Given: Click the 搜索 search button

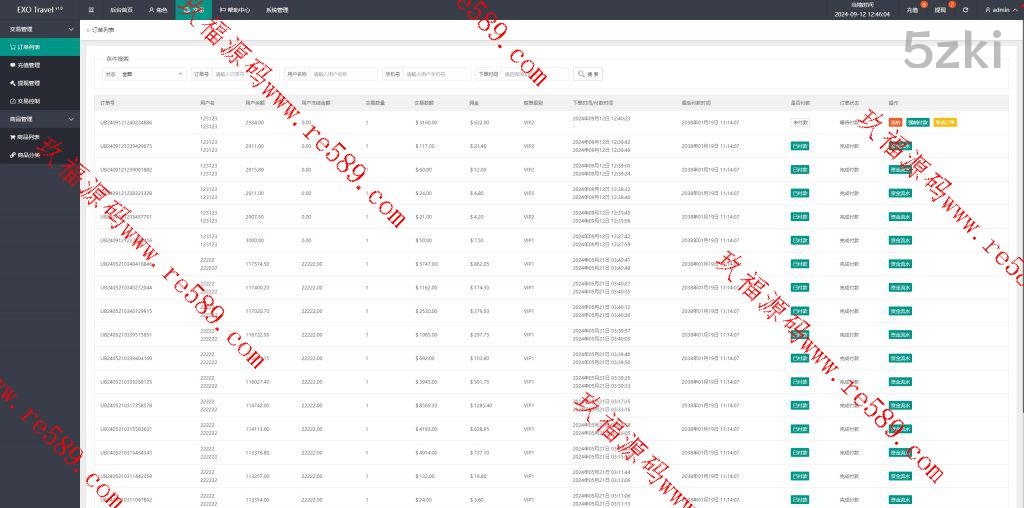Looking at the screenshot, I should tap(588, 74).
